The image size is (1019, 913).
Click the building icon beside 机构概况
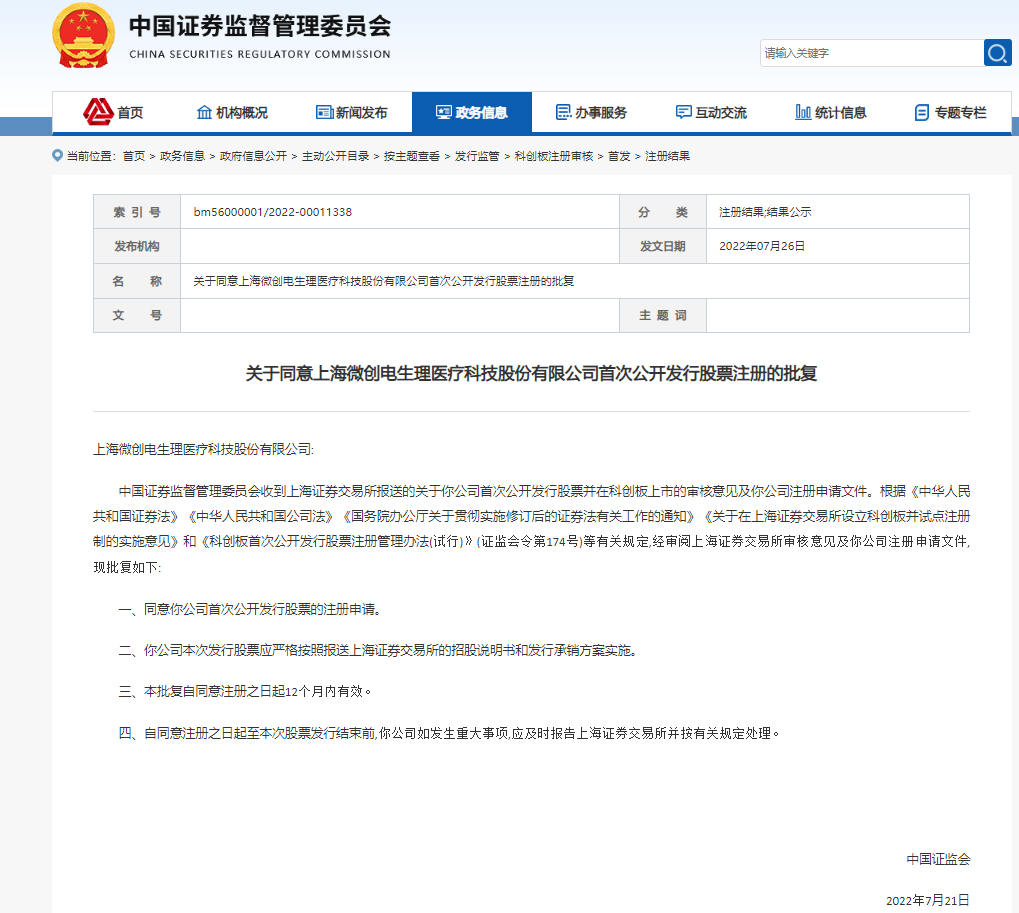(x=204, y=112)
